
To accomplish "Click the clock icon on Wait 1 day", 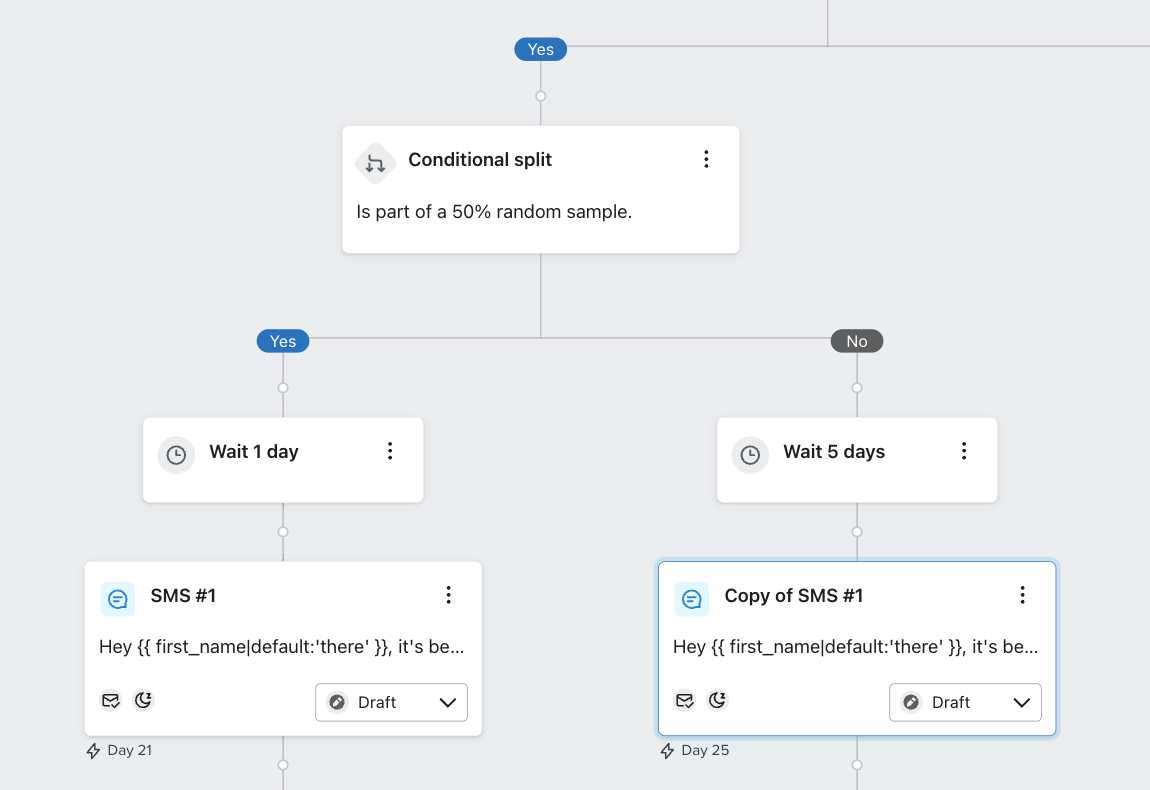I will click(176, 455).
